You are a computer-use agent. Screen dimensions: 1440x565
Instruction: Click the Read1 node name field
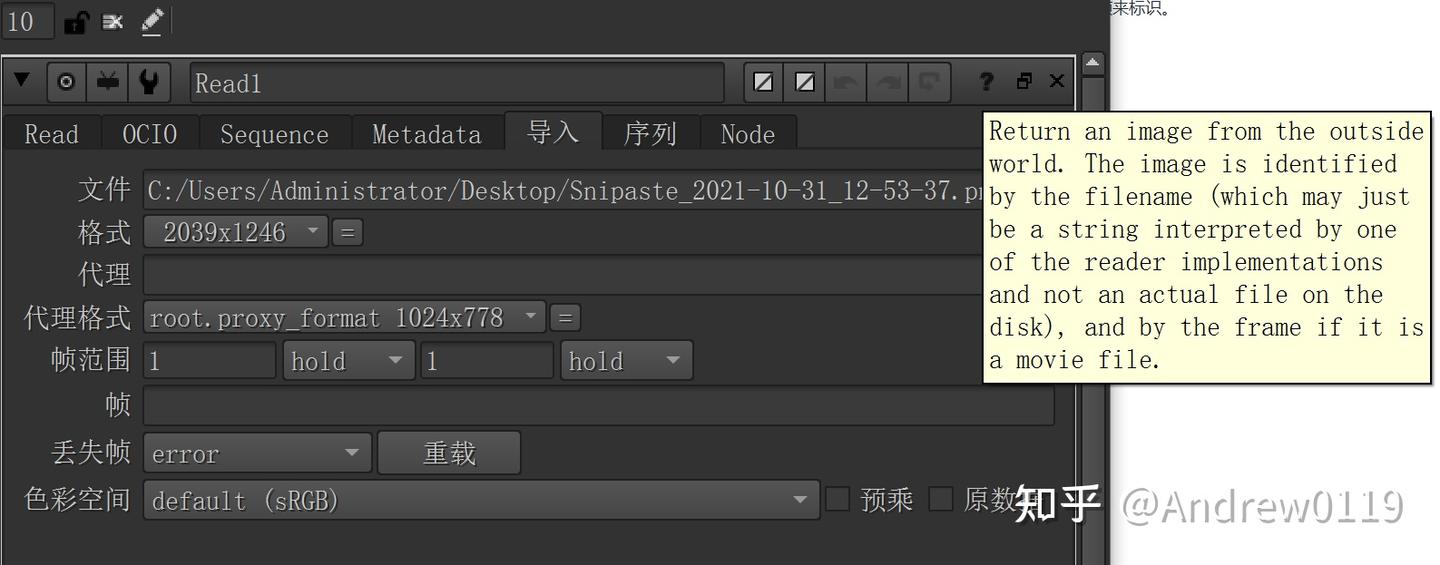[x=457, y=83]
